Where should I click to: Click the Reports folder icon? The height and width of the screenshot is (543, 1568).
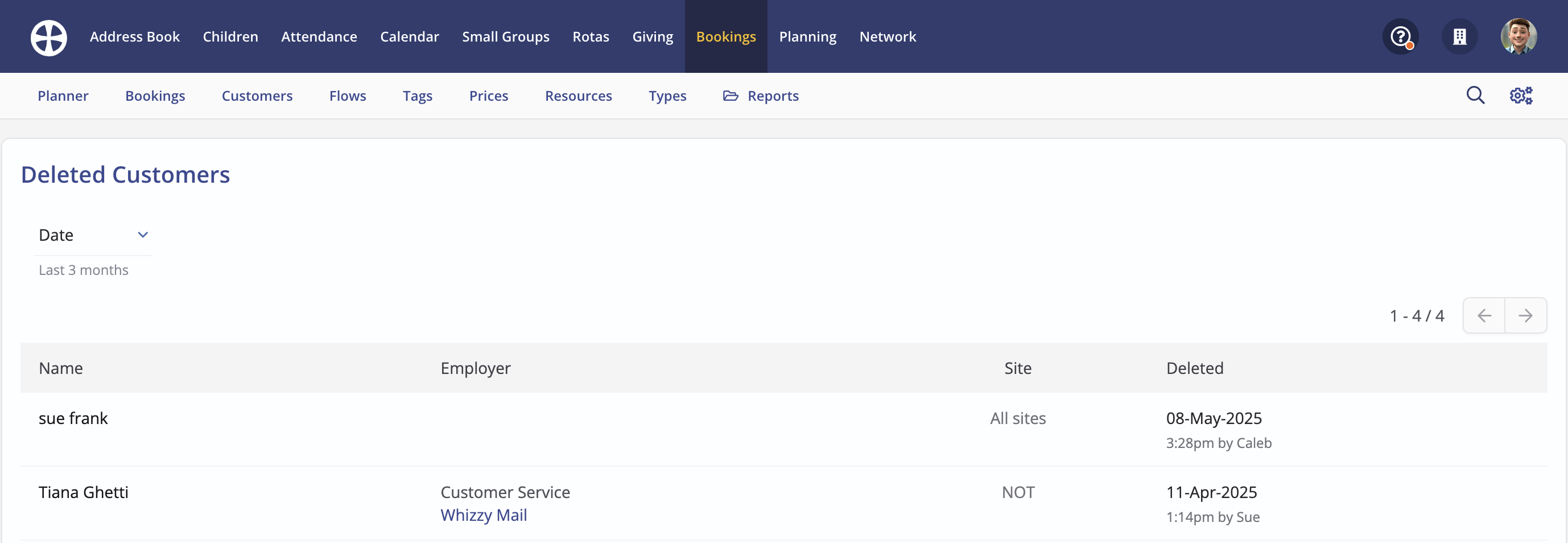[731, 96]
